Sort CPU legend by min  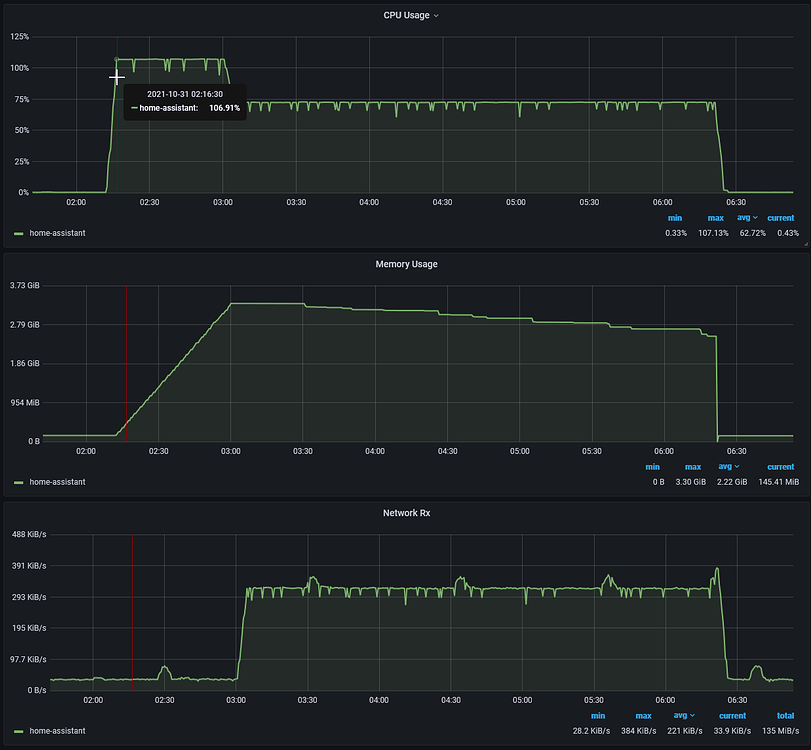[675, 218]
